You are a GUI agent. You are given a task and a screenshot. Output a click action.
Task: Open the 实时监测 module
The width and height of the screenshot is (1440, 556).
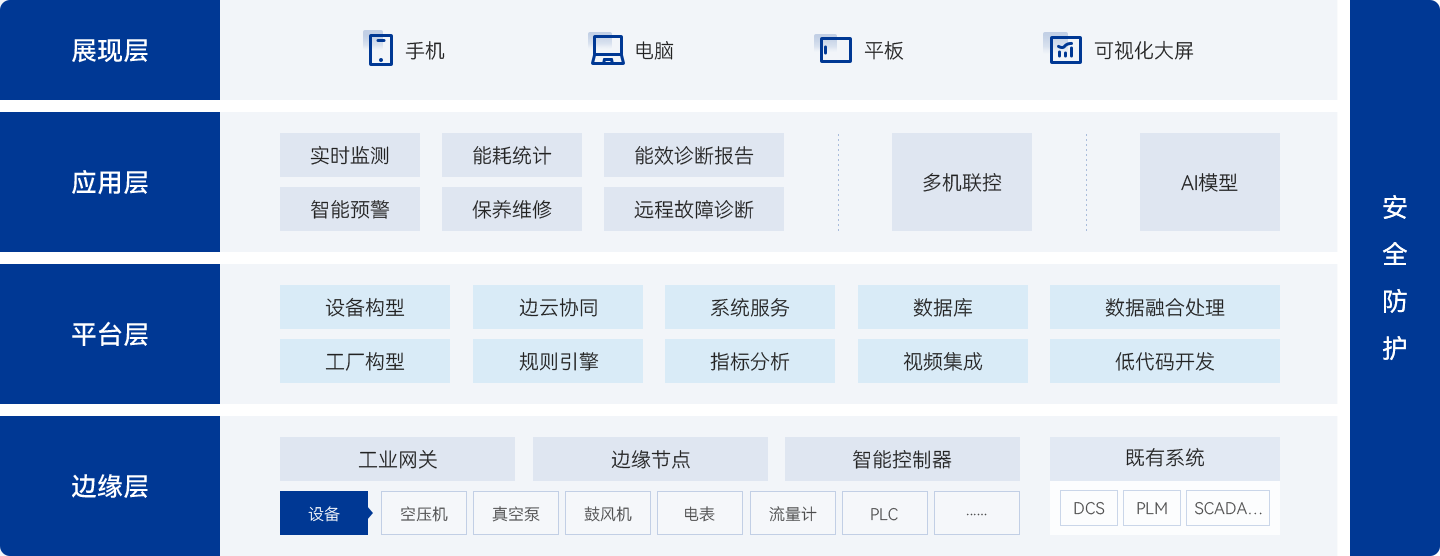tap(349, 155)
